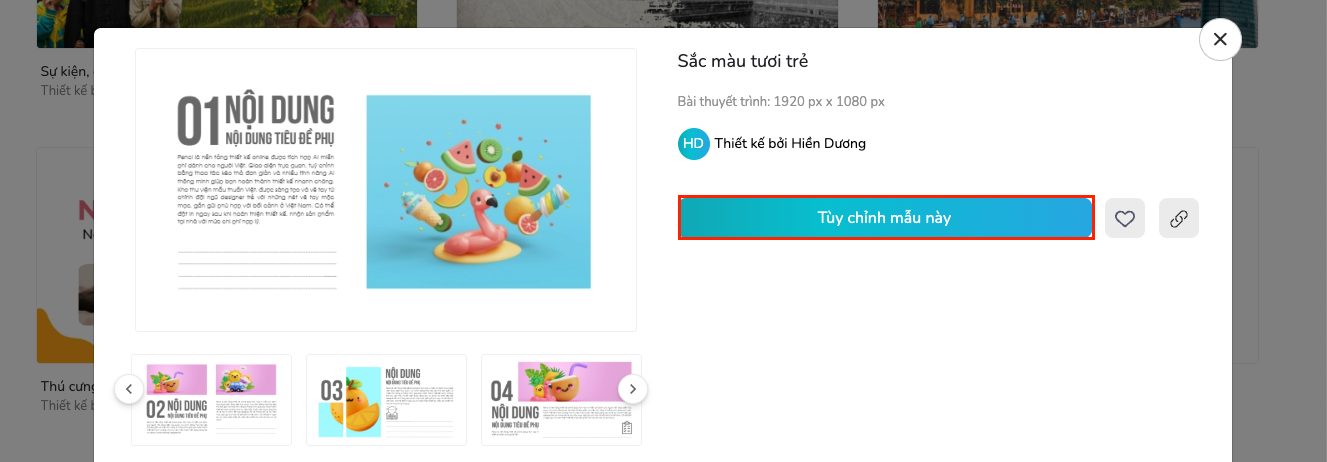Click the flamingo fruit illustration in the preview
Screen dimensions: 1327x462
click(x=478, y=192)
